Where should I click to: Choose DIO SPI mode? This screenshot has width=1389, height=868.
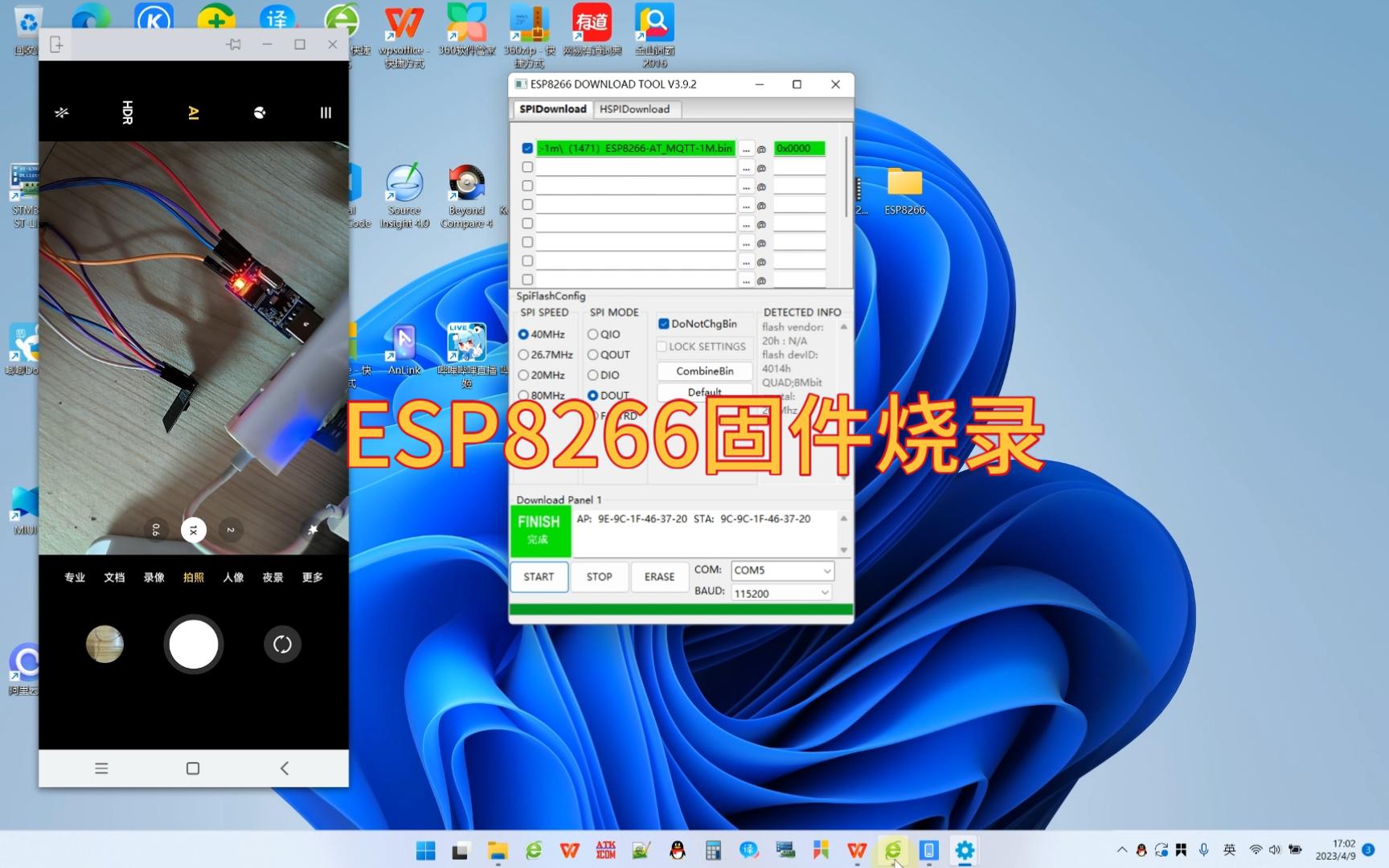pos(604,375)
